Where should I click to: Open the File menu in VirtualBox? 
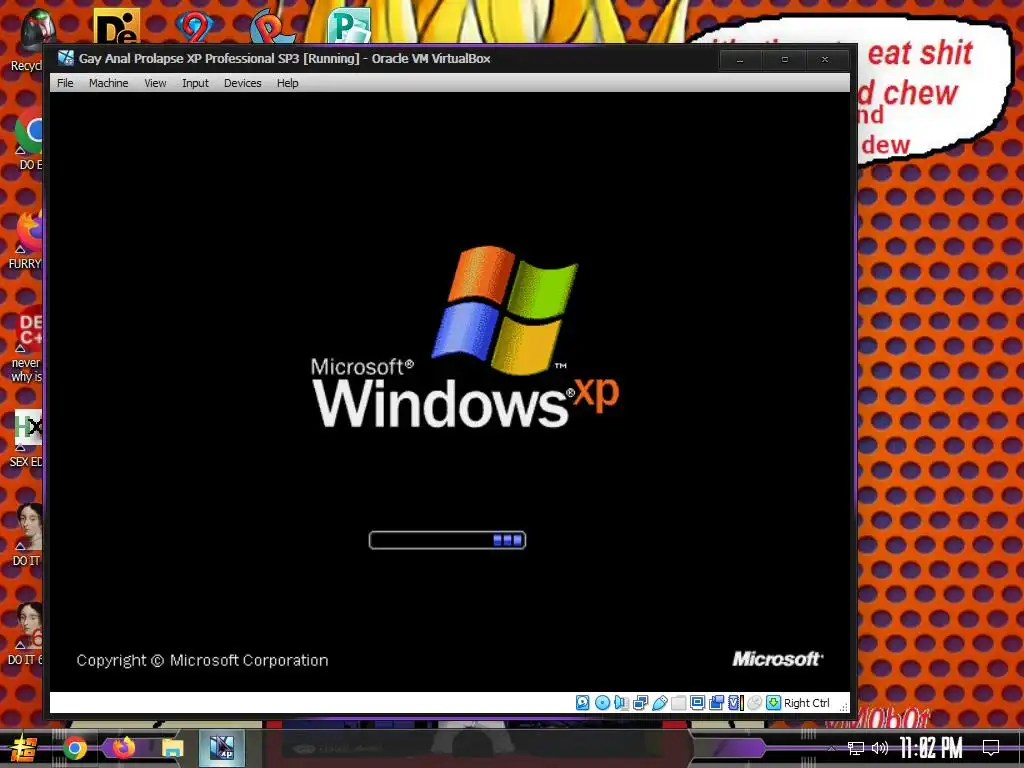(x=65, y=83)
